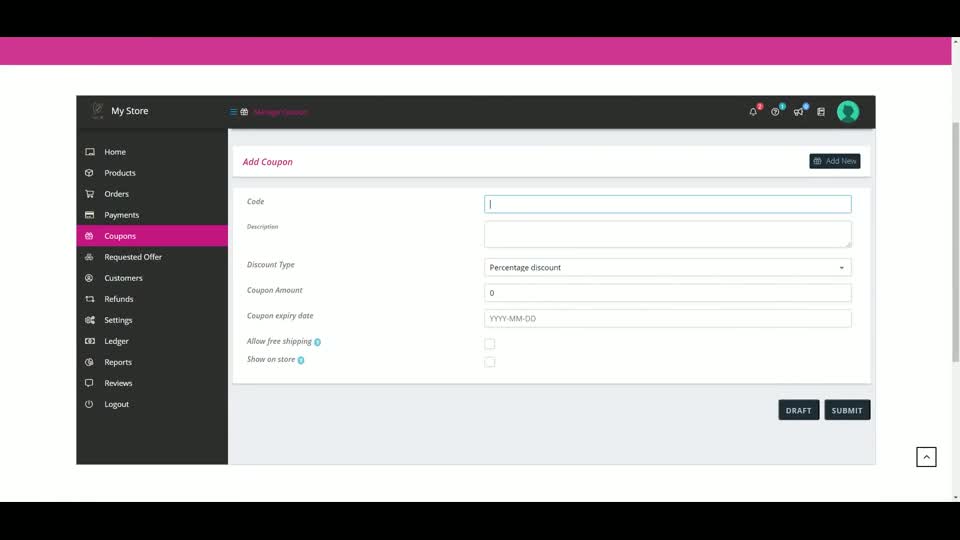960x540 pixels.
Task: Click the info icon beside Show on store
Action: 301,360
